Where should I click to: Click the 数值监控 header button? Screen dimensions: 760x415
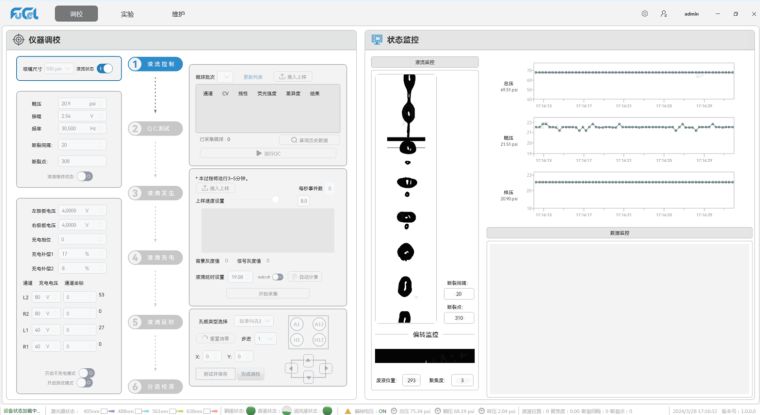pos(619,232)
